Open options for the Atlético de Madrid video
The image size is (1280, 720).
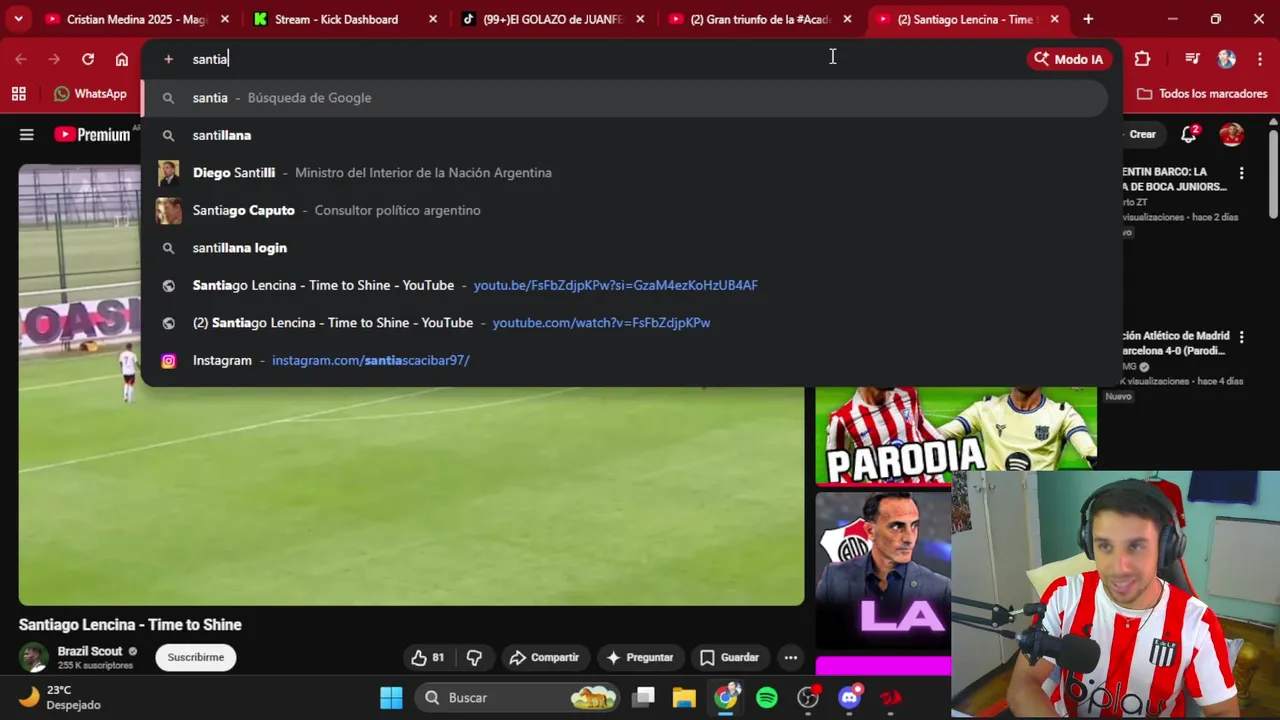click(x=1241, y=337)
